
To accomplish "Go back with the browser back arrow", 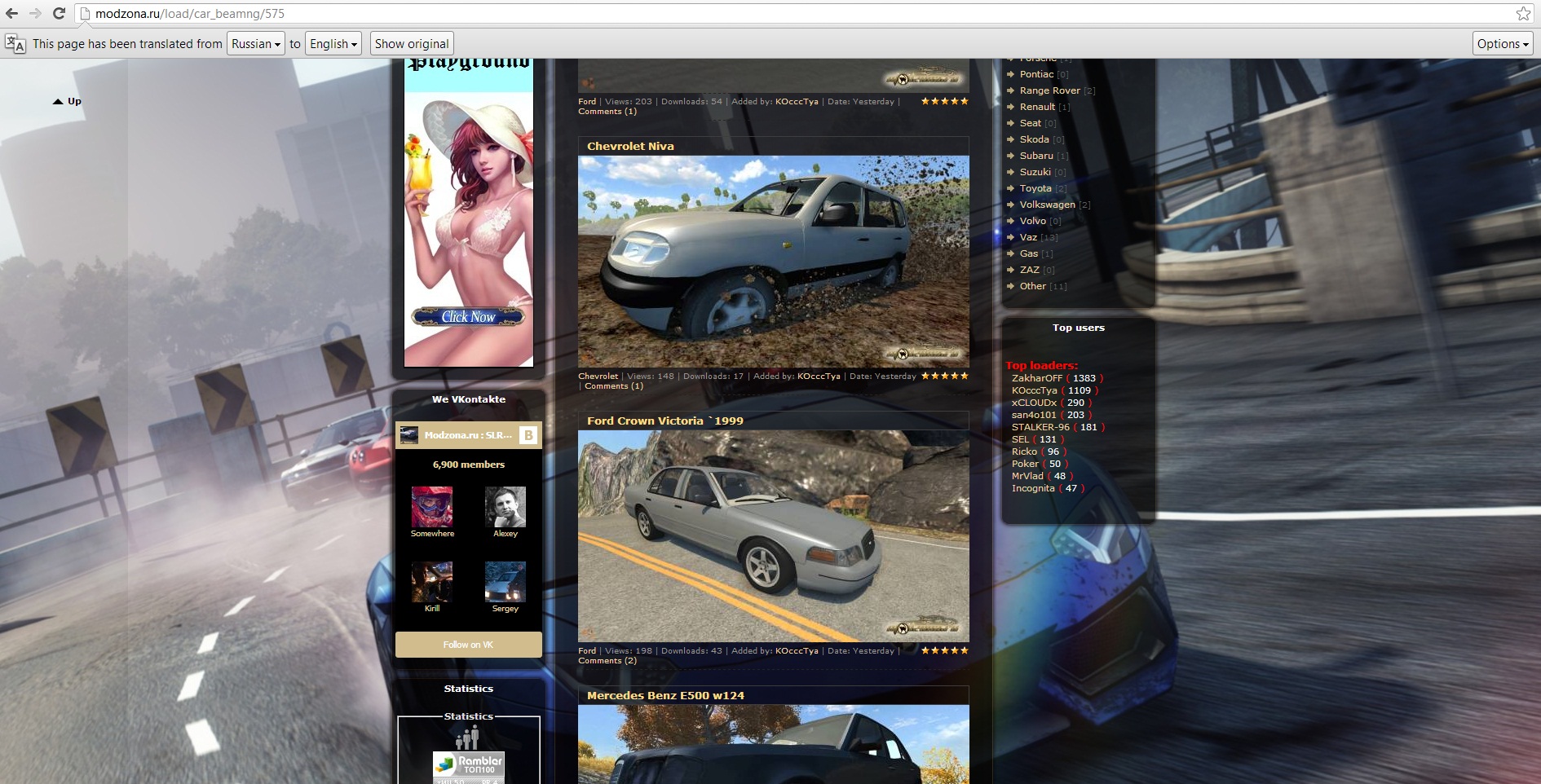I will point(11,13).
